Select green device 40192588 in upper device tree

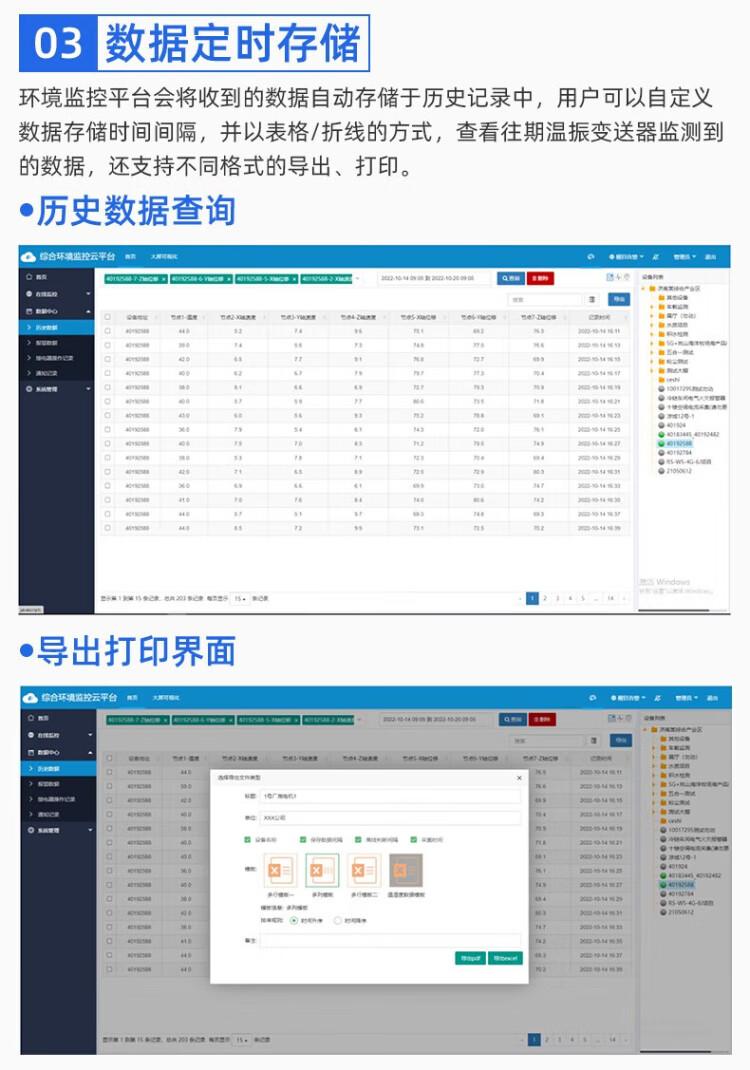pyautogui.click(x=674, y=444)
